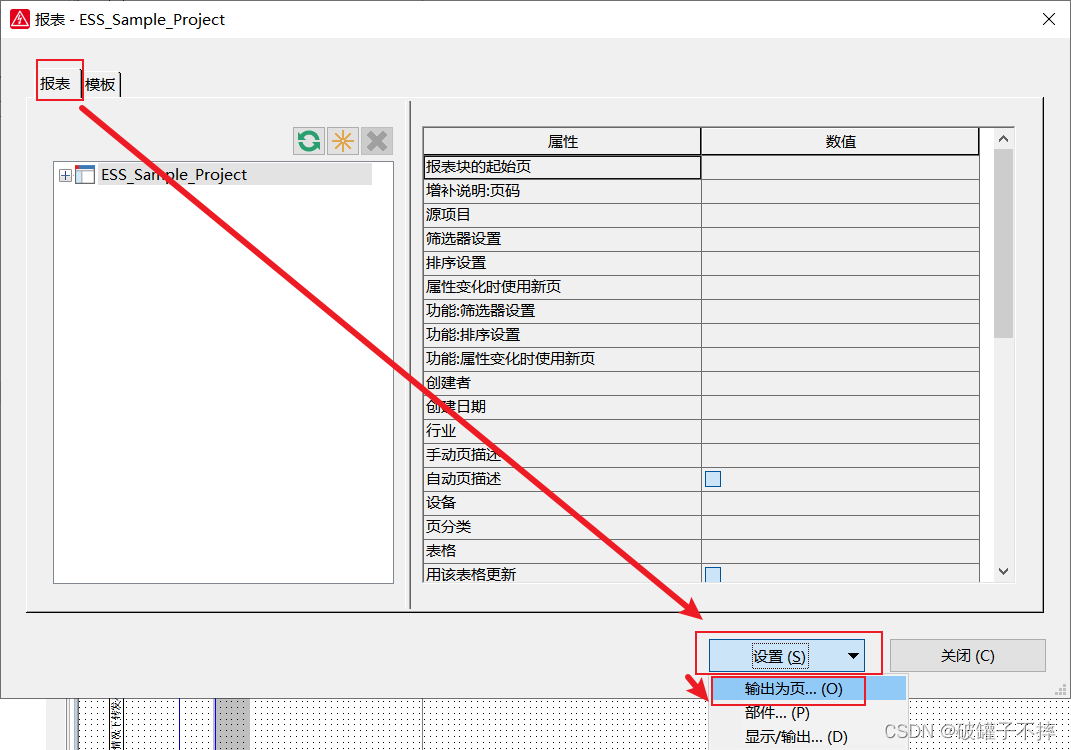The image size is (1071, 750).
Task: Choose 输出为页... (O) from the menu
Action: pyautogui.click(x=794, y=689)
